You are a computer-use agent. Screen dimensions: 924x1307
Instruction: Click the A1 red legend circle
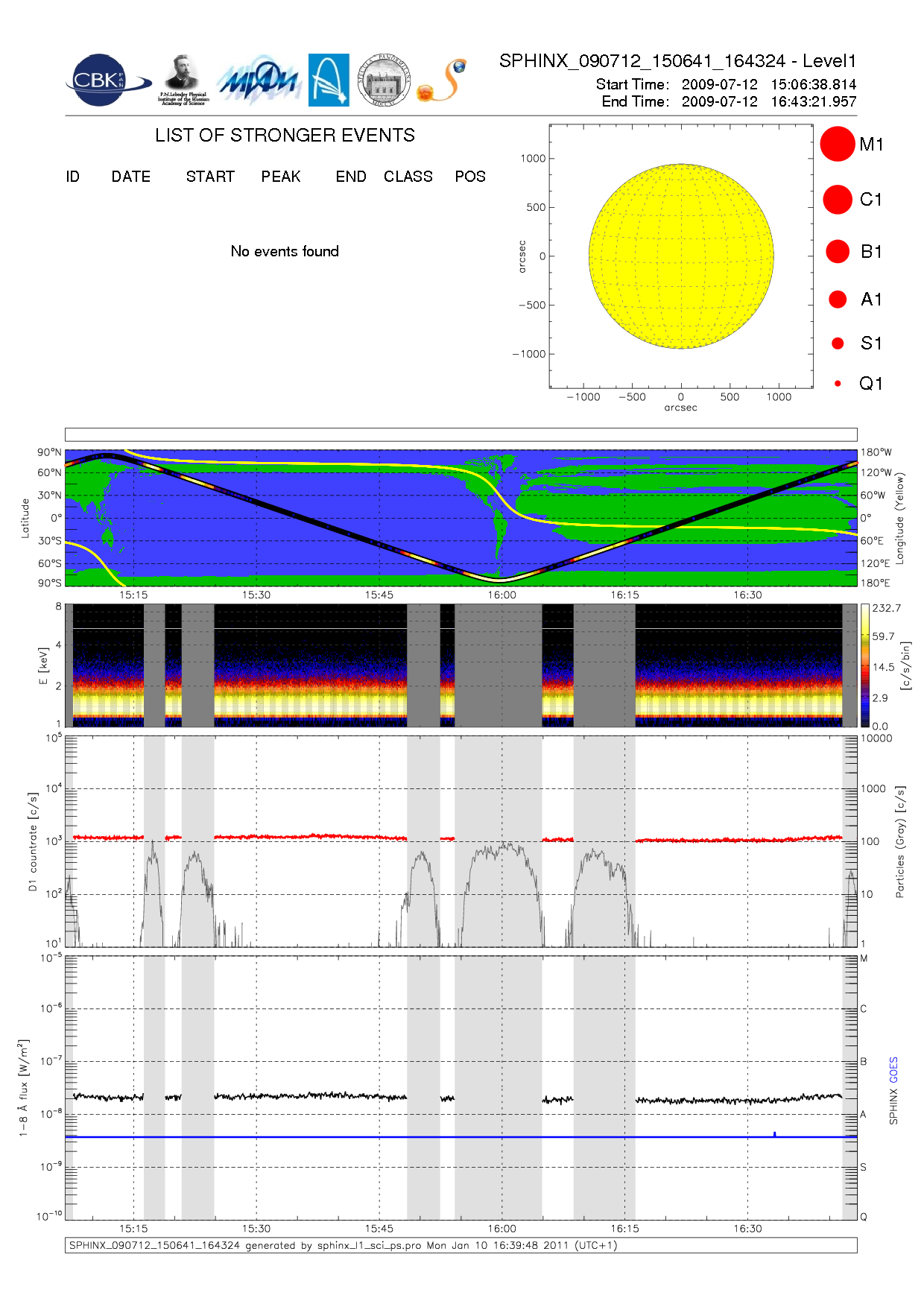click(x=838, y=299)
